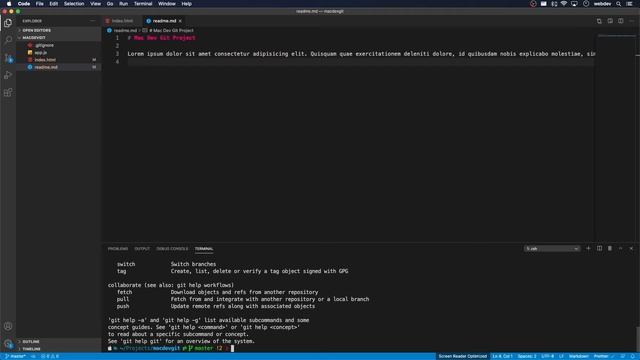This screenshot has width=640, height=360.
Task: Split the terminal panel
Action: [x=599, y=248]
